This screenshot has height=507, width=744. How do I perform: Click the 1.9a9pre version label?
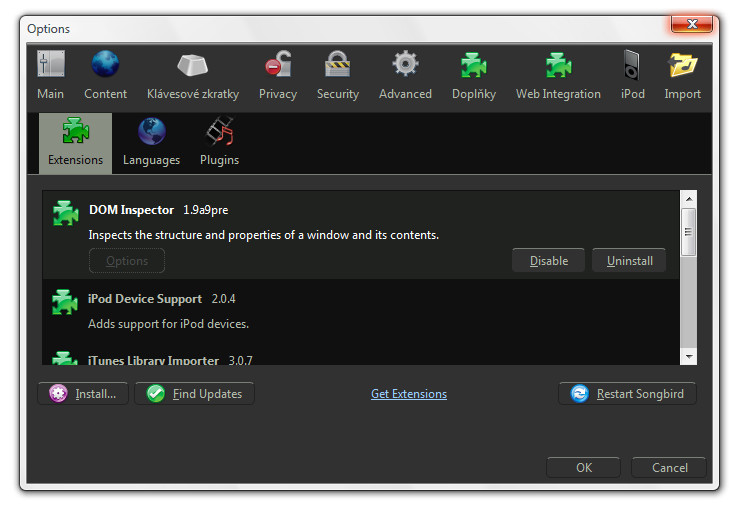click(205, 210)
